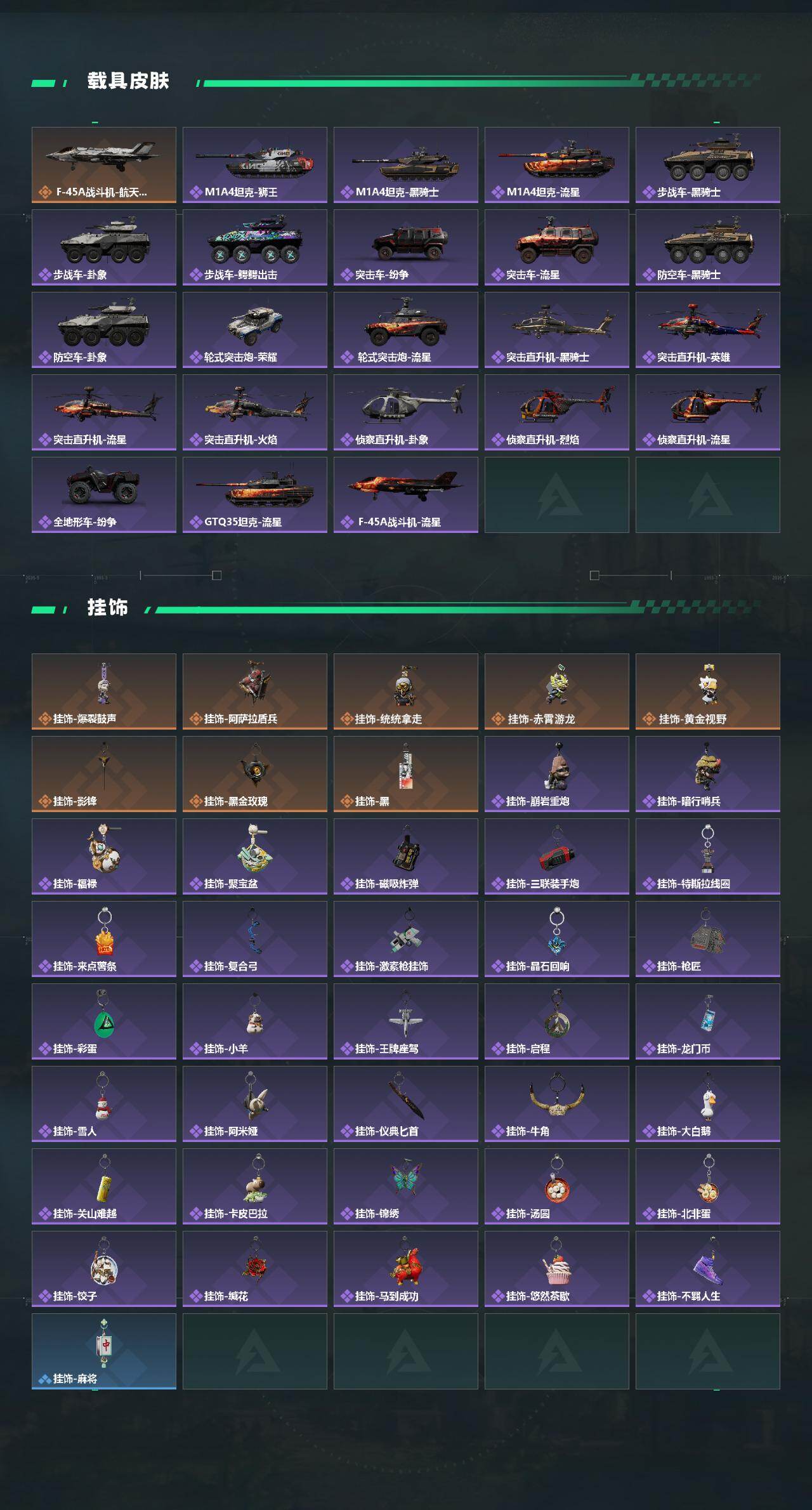Click the 挂饰-来点薯条 fries charm

104,939
